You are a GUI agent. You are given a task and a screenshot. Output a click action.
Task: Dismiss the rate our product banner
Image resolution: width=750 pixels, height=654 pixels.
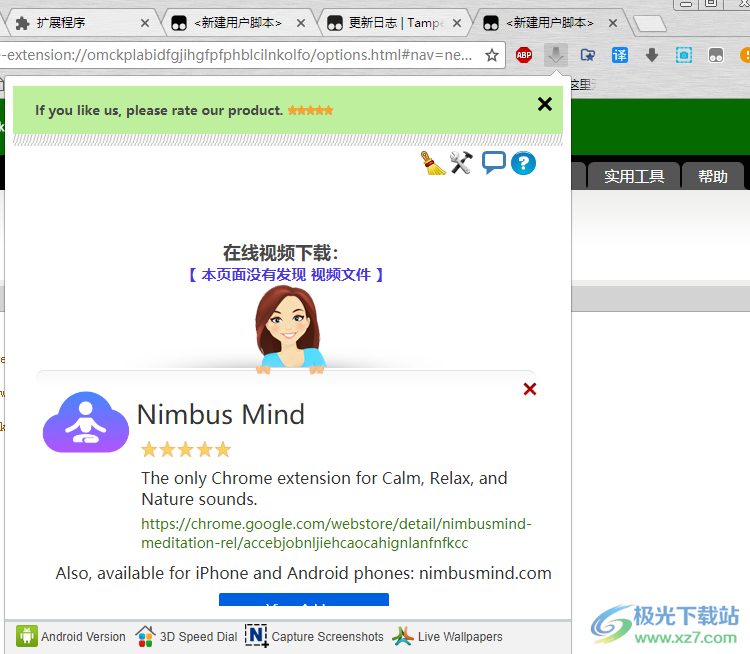click(x=545, y=104)
